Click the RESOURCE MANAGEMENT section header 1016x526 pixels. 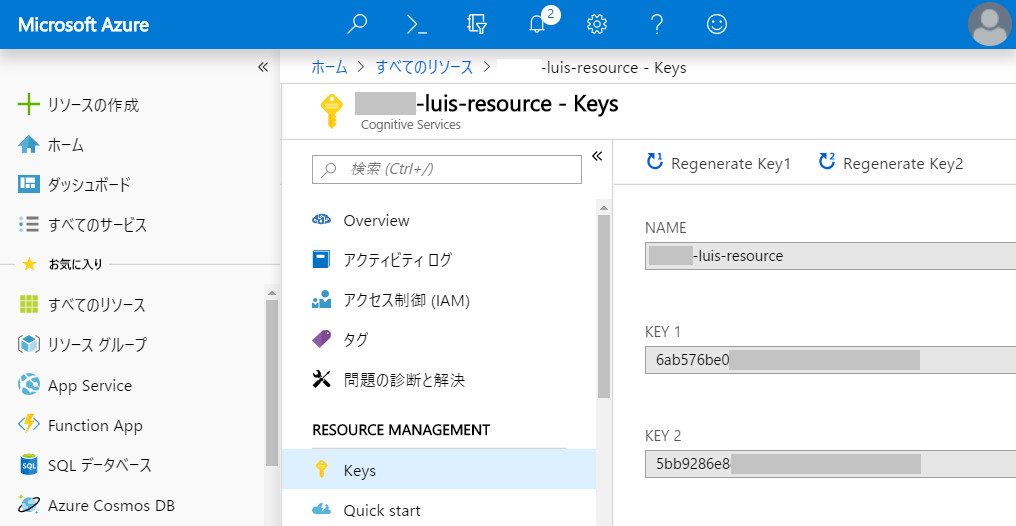pos(401,430)
